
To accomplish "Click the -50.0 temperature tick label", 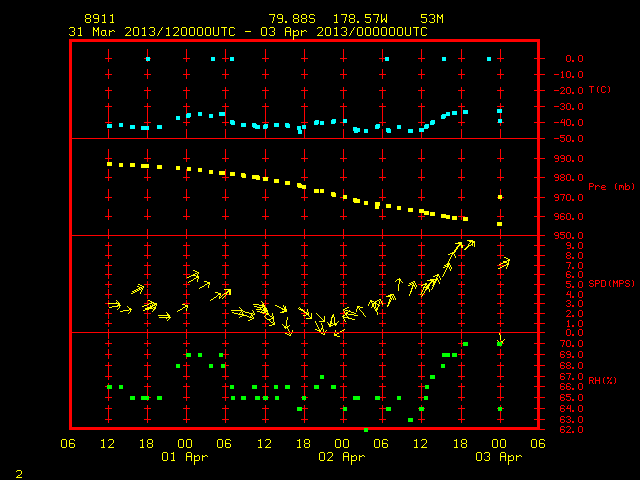I will [x=569, y=139].
